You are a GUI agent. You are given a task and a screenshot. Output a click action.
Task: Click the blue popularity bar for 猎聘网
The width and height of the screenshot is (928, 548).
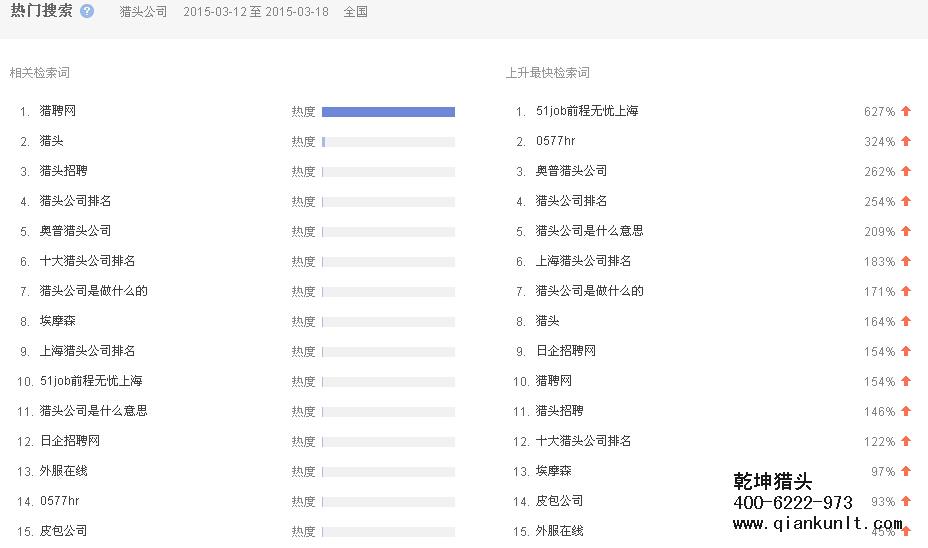coord(388,112)
